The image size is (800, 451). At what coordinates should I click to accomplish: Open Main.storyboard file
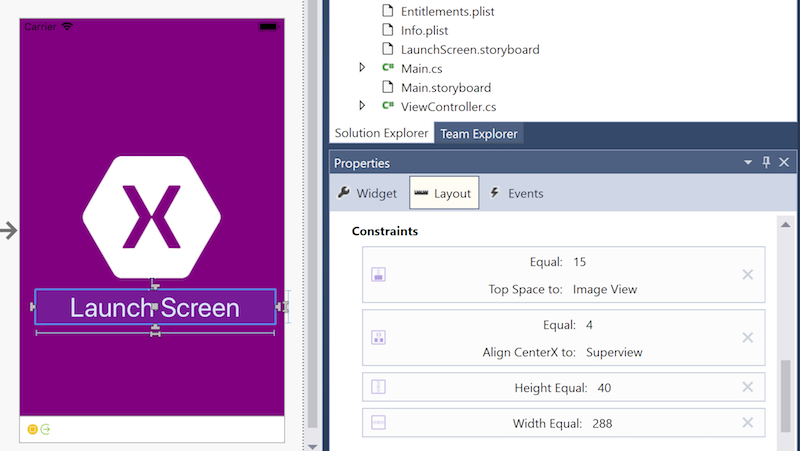tap(446, 88)
